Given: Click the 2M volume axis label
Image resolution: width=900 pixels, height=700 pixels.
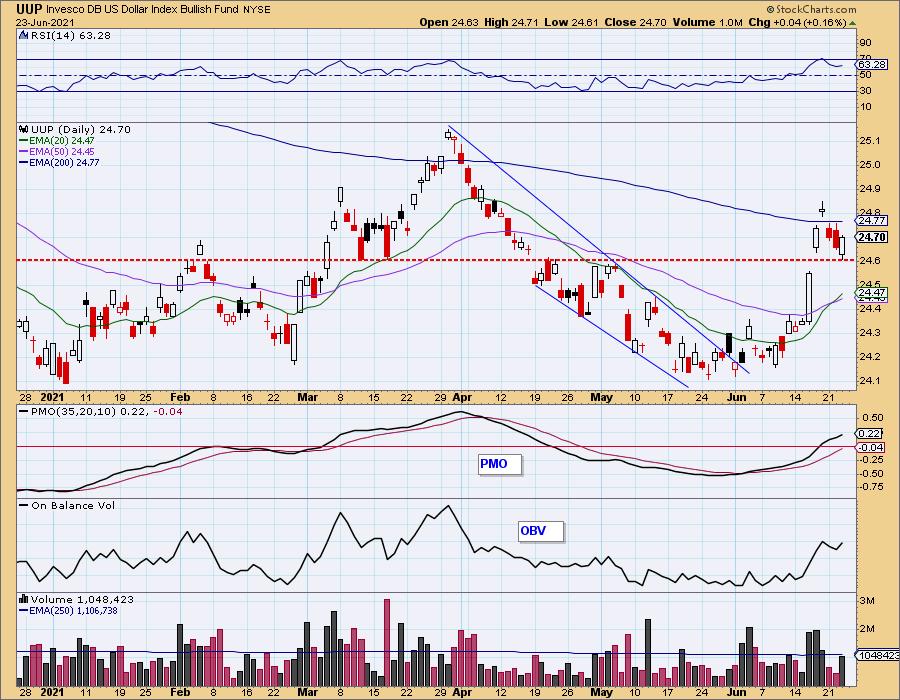Looking at the screenshot, I should [867, 628].
